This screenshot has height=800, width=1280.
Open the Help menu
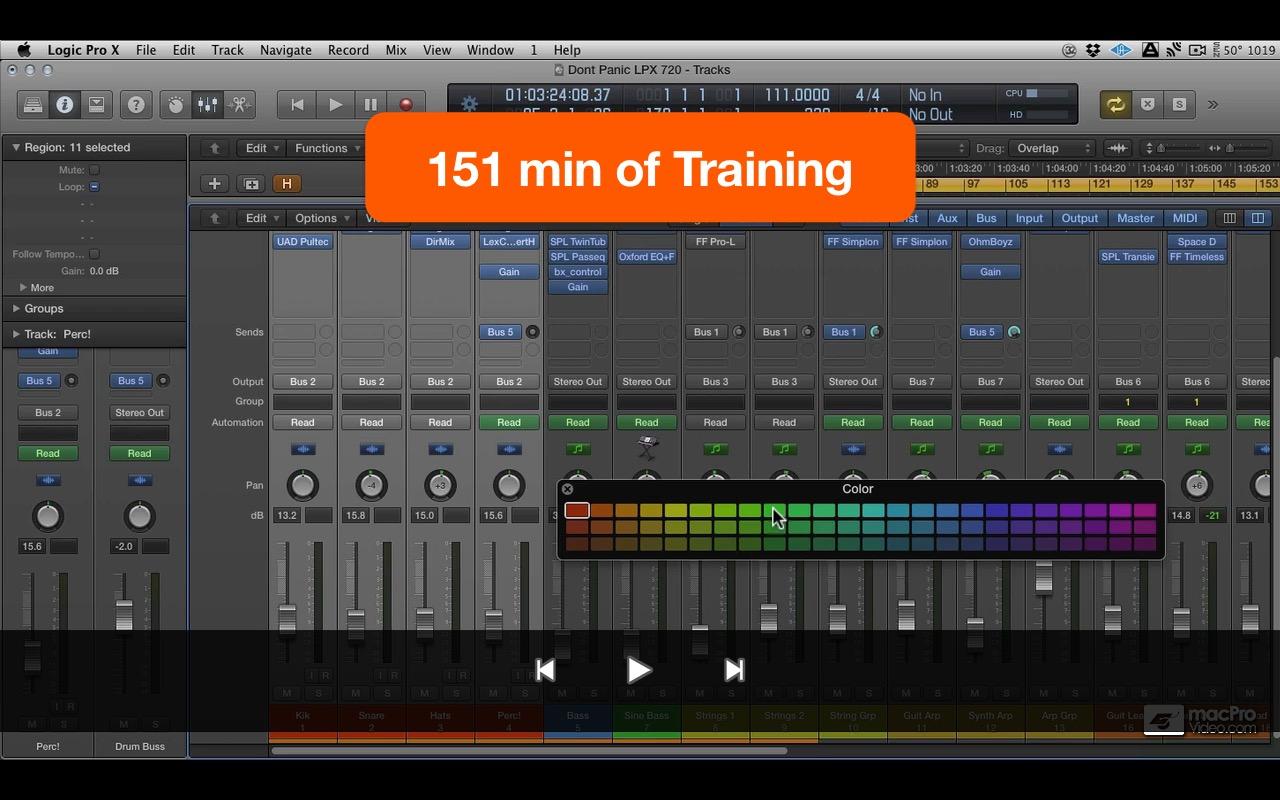[567, 50]
